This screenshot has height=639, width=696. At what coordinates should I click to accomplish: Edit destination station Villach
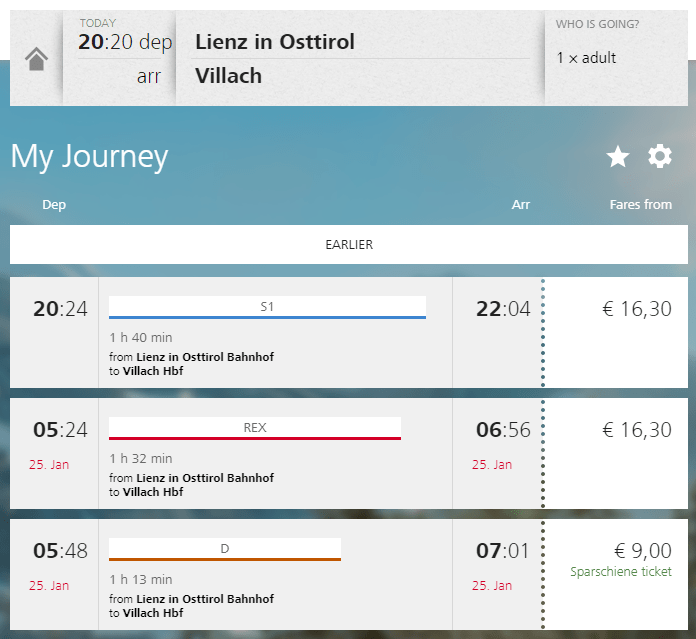229,76
